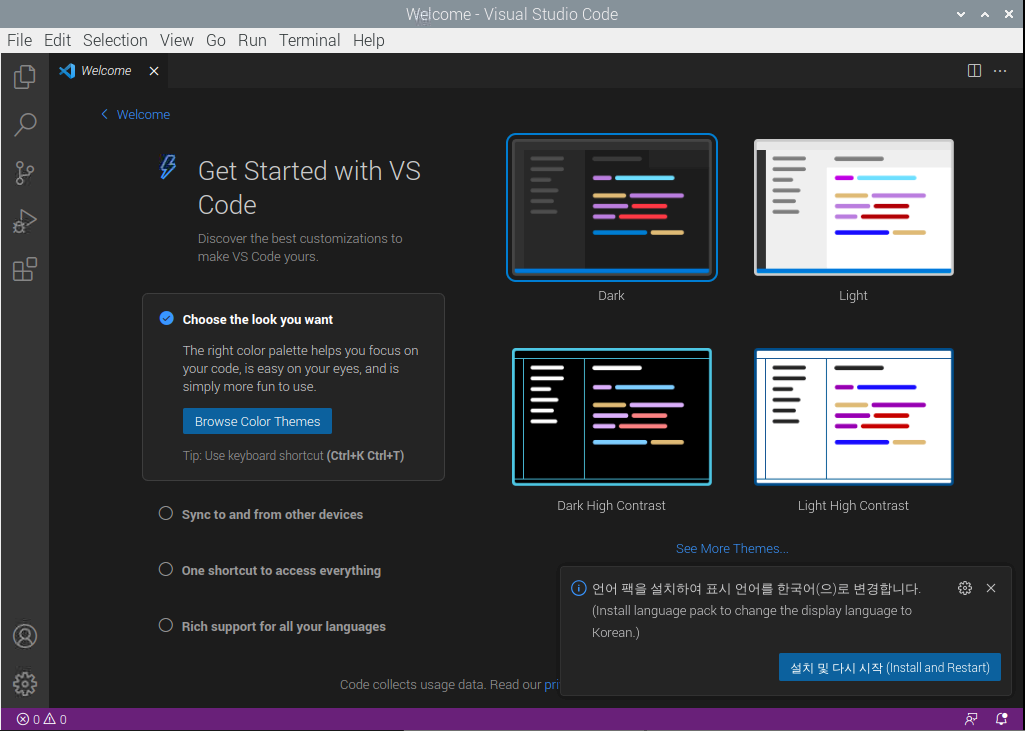Viewport: 1025px width, 731px height.
Task: Select the Light theme preview
Action: click(854, 207)
